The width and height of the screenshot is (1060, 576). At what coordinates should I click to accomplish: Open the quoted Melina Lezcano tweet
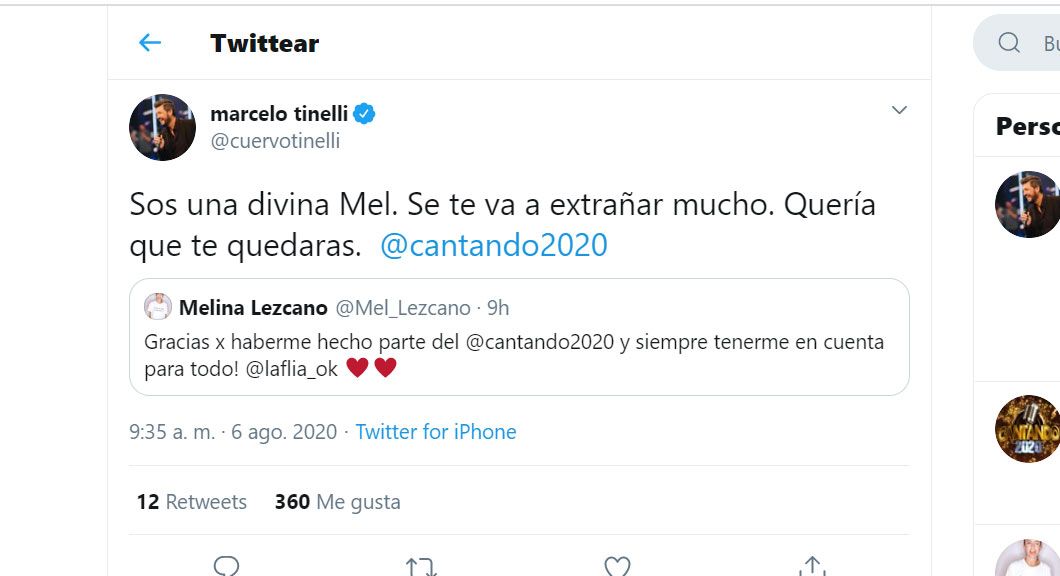(x=519, y=355)
